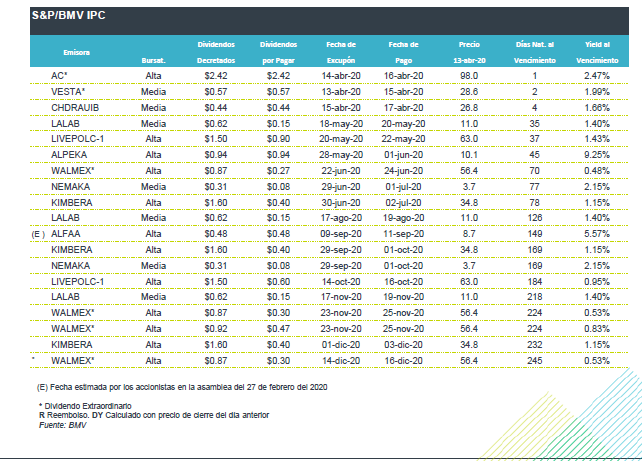
Task: Select the 14-dic-20 ex-coupon date
Action: tap(341, 361)
